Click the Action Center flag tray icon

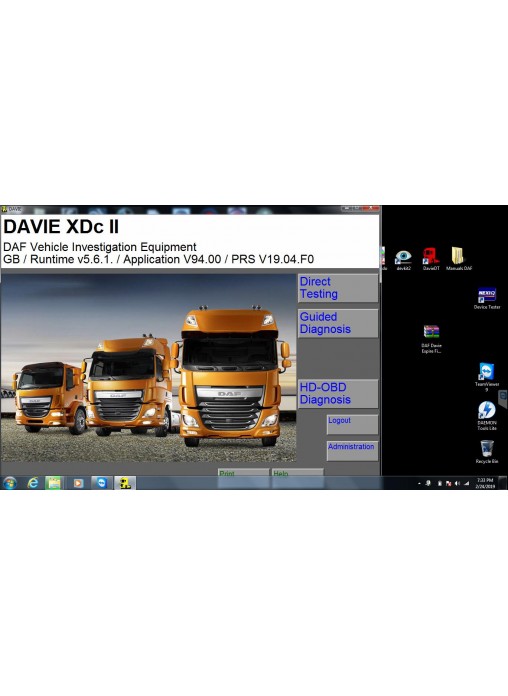click(448, 483)
